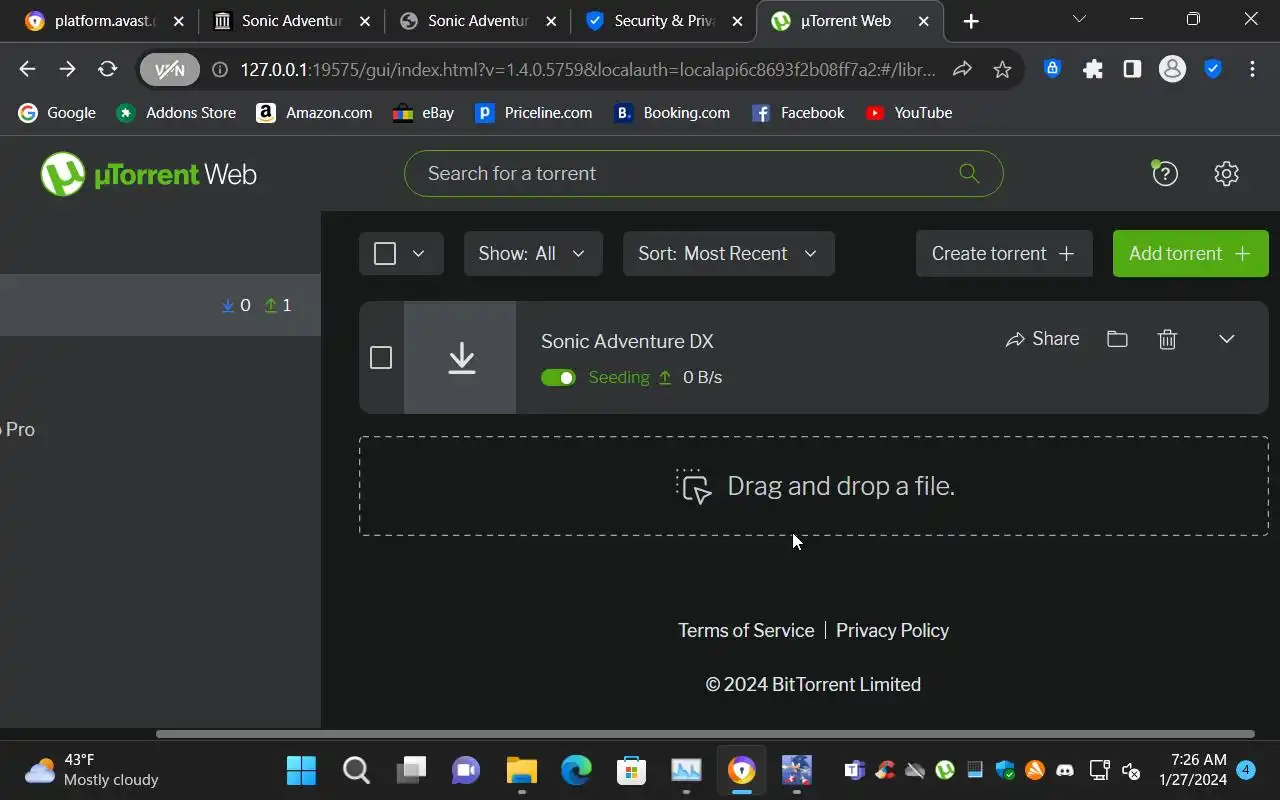The width and height of the screenshot is (1280, 800).
Task: Click the download thumbnail of Sonic Adventure DX
Action: click(460, 358)
